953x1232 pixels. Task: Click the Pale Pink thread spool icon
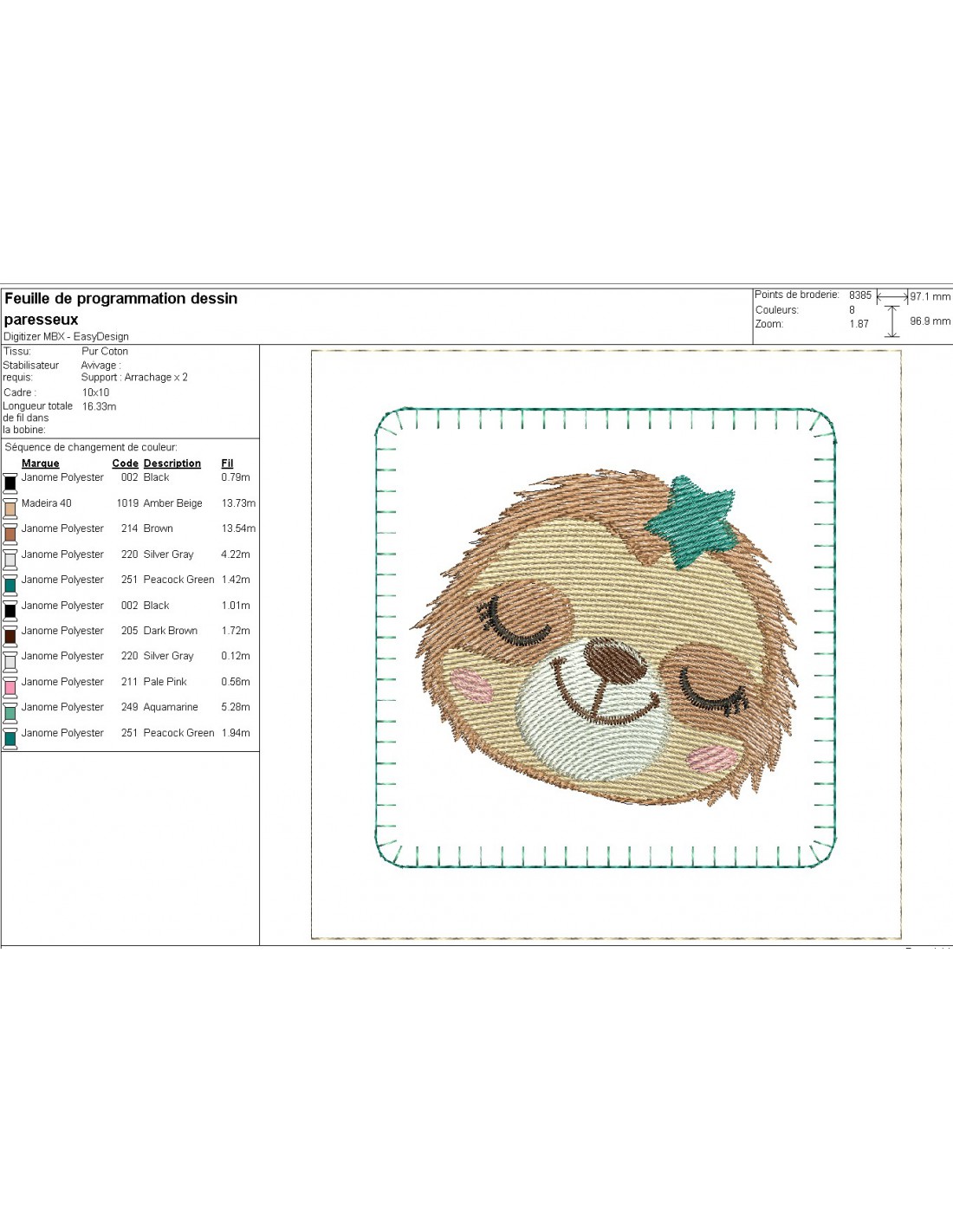point(10,686)
